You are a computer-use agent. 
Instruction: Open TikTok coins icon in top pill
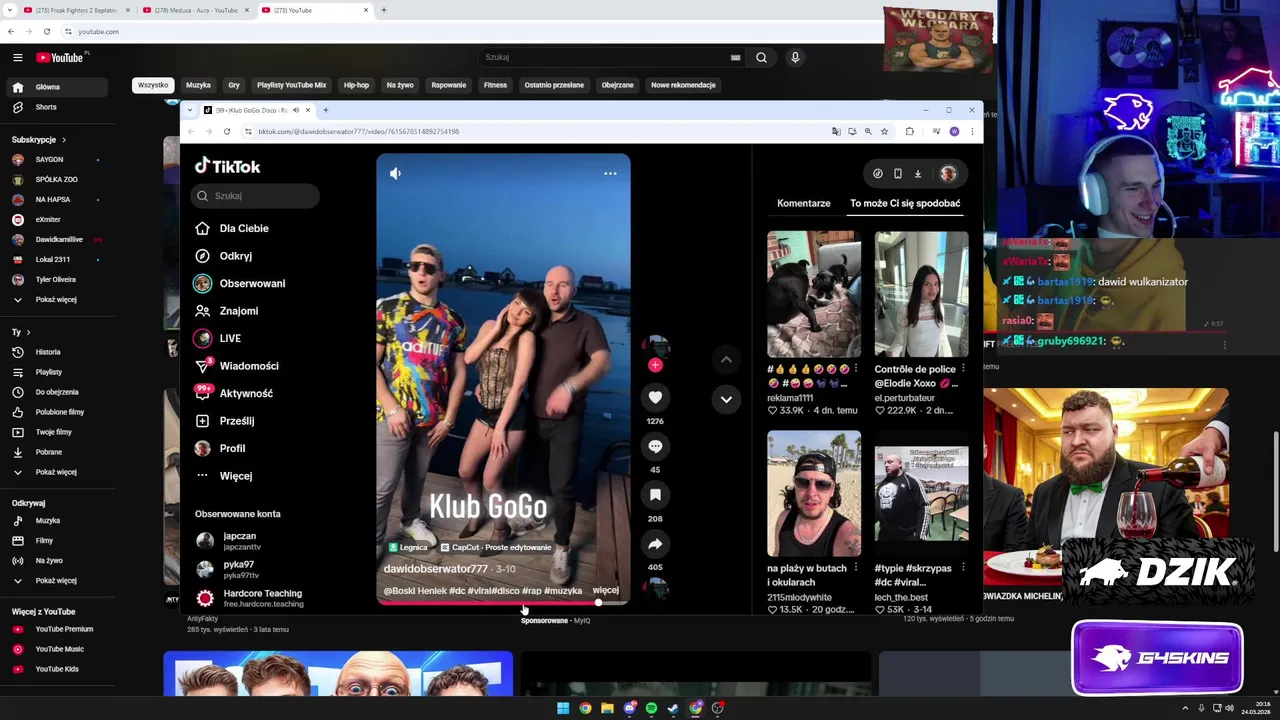[878, 174]
